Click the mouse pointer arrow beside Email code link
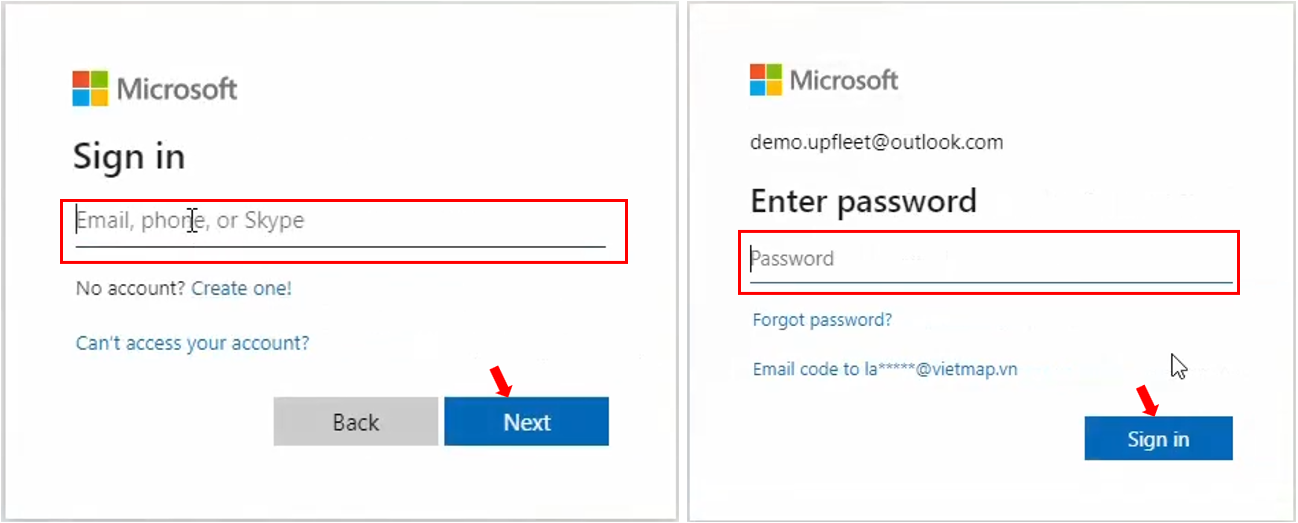This screenshot has height=523, width=1298. pyautogui.click(x=1179, y=367)
